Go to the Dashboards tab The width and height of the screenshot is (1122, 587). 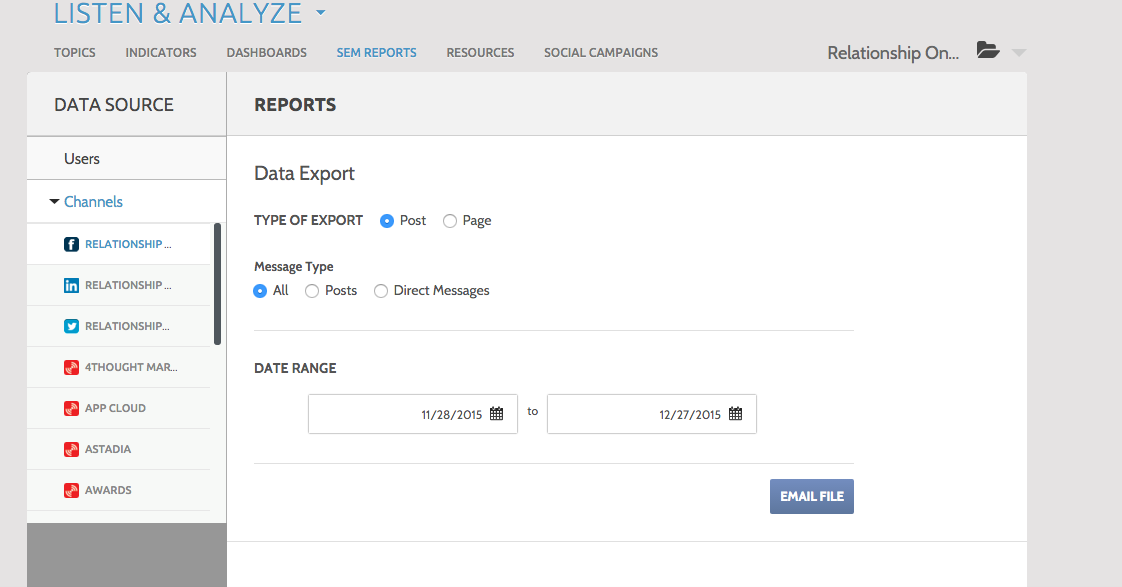pos(266,53)
